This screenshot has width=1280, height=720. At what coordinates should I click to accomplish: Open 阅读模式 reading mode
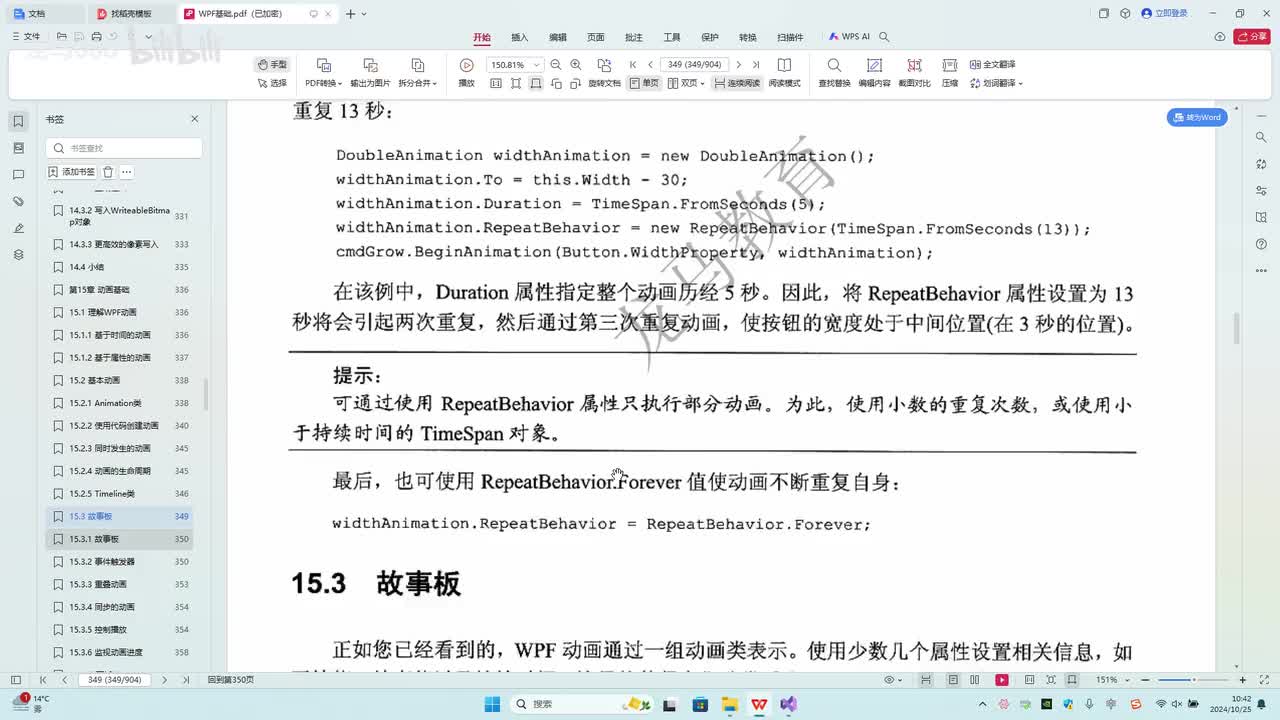tap(784, 72)
